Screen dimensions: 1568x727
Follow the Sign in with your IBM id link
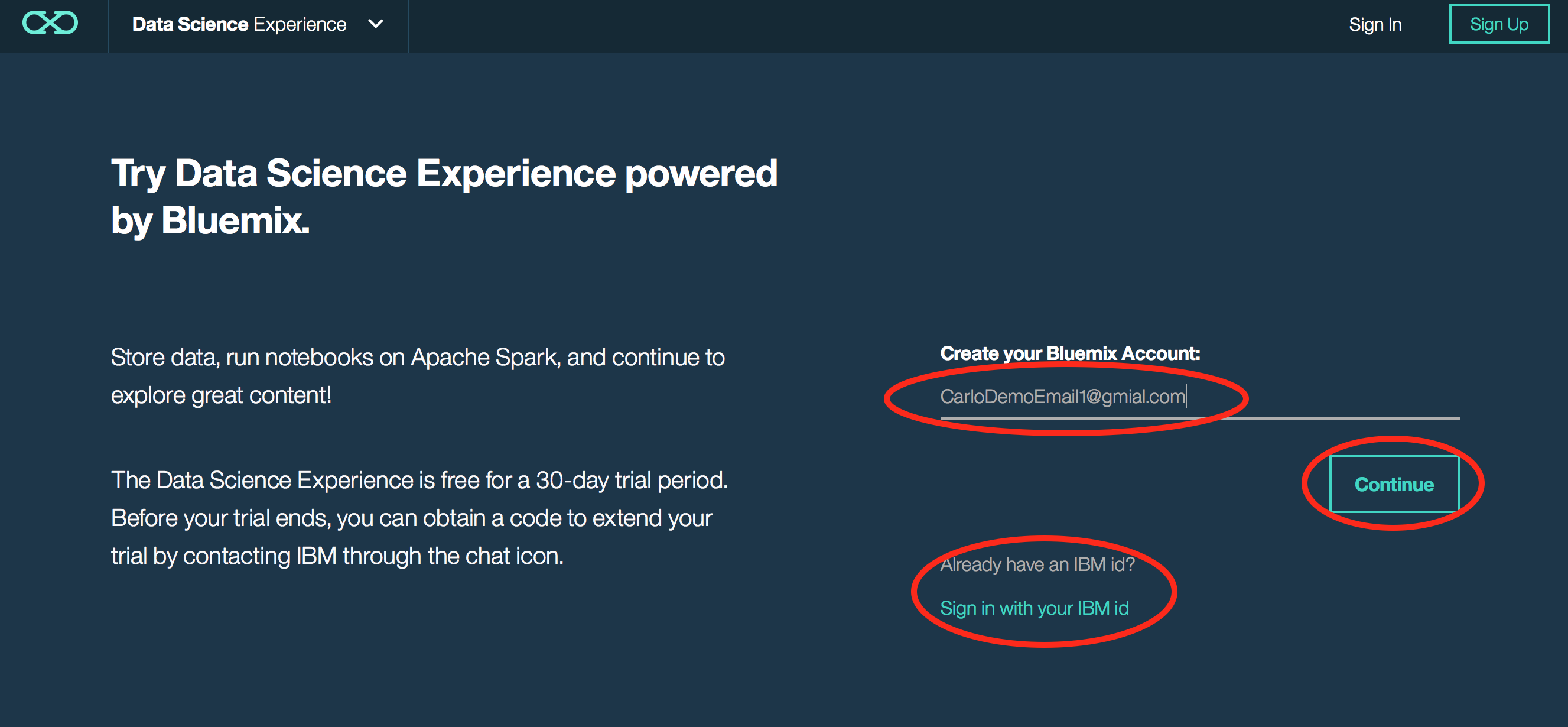(x=1033, y=608)
